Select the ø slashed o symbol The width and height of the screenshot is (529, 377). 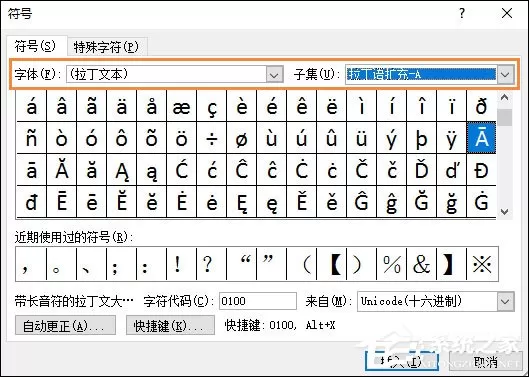(242, 138)
